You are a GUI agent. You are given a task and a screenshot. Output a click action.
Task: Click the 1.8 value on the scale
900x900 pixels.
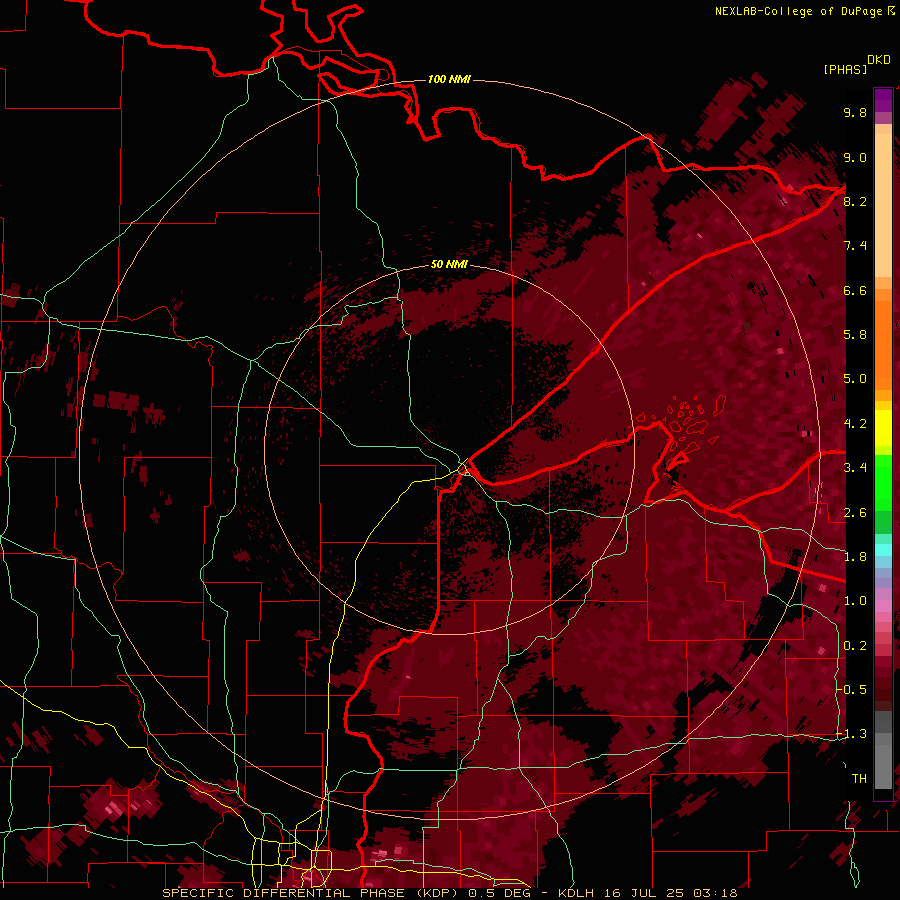pos(855,557)
